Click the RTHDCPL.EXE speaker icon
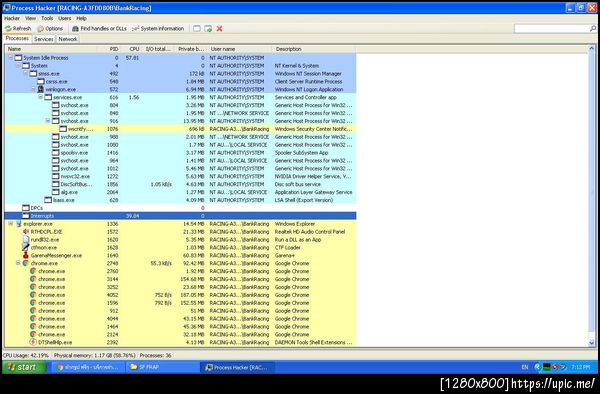600x394 pixels. point(26,232)
